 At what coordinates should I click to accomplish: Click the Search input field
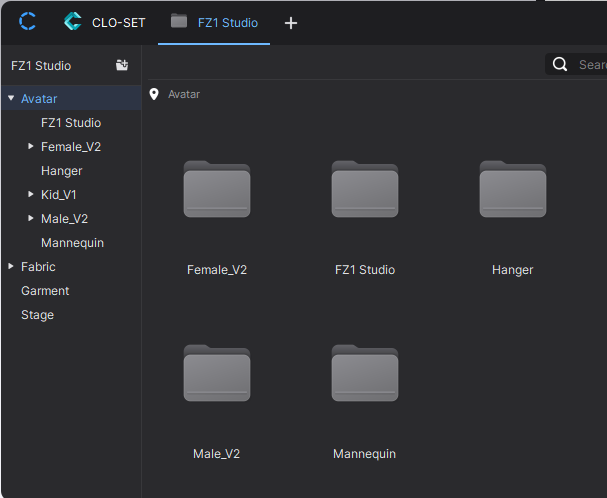tap(592, 65)
